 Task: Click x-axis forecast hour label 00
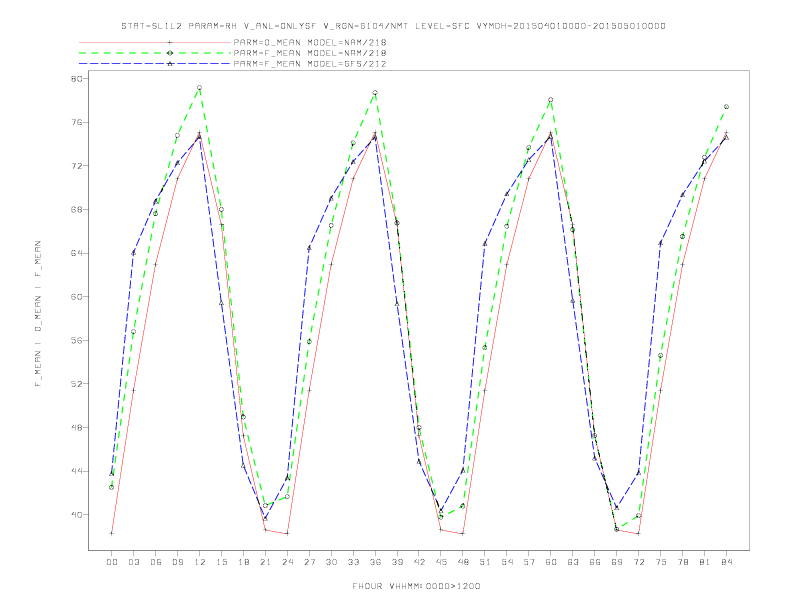point(112,562)
